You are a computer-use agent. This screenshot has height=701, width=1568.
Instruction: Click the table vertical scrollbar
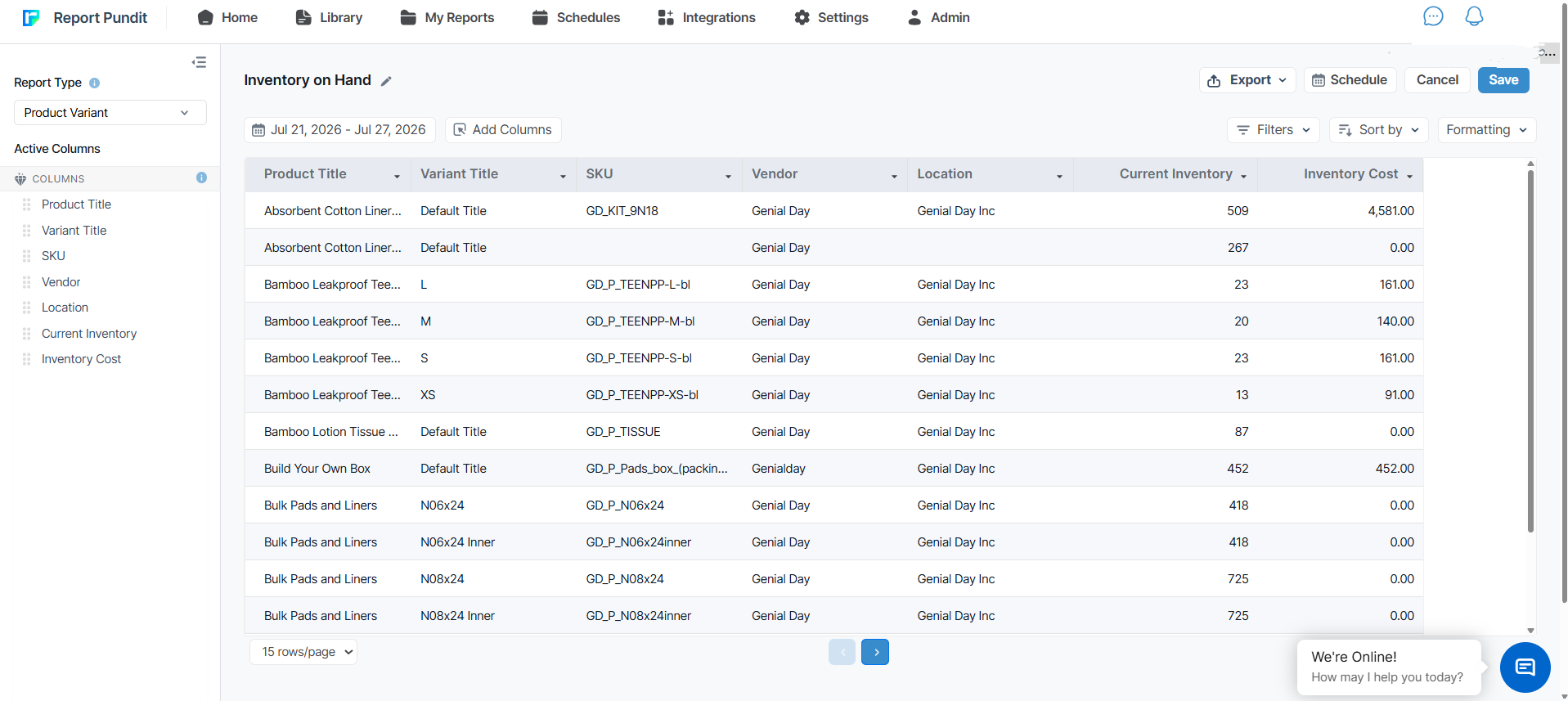(1530, 352)
